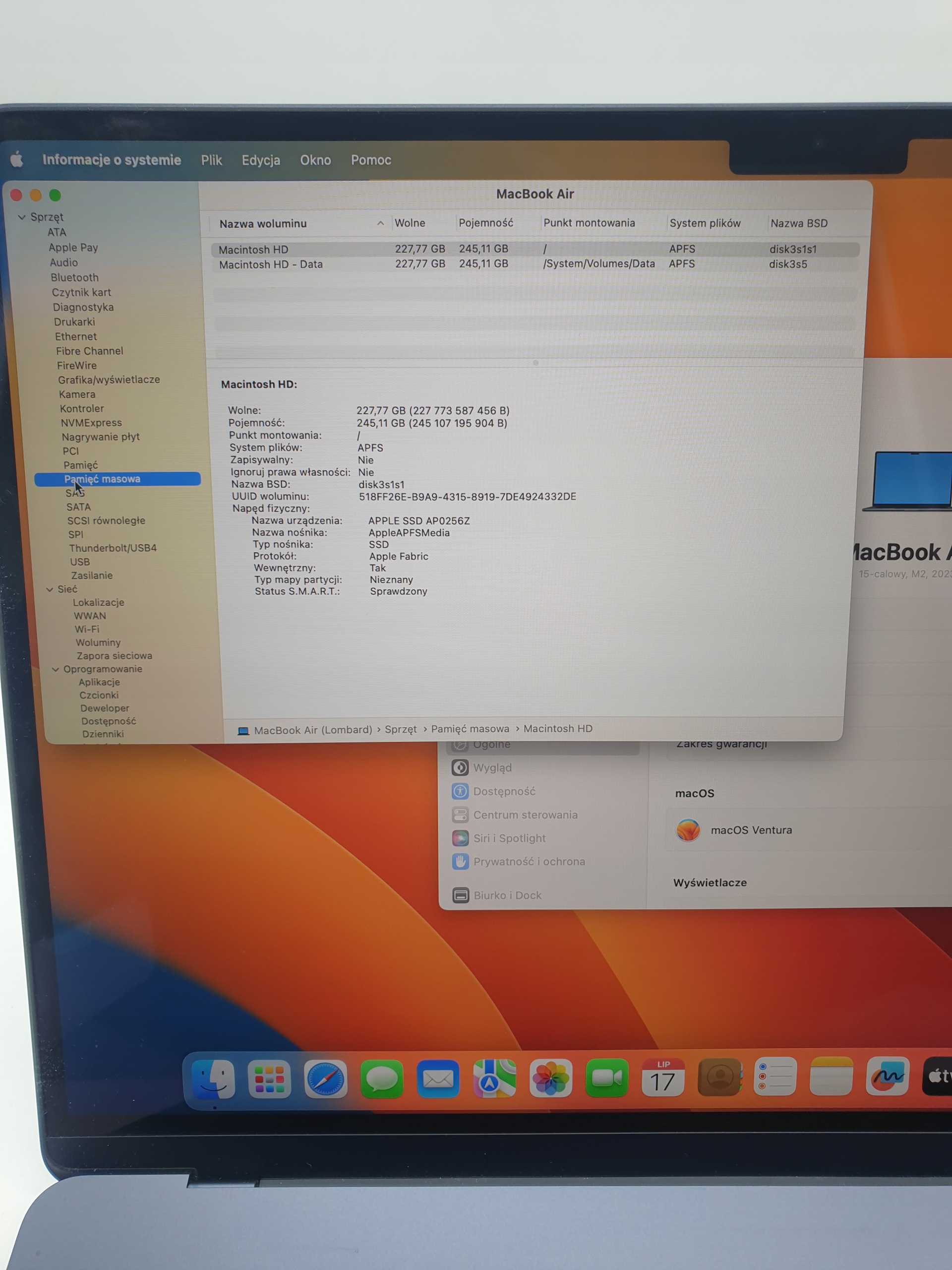The image size is (952, 1270).
Task: Open the Edycja menu
Action: pos(260,160)
